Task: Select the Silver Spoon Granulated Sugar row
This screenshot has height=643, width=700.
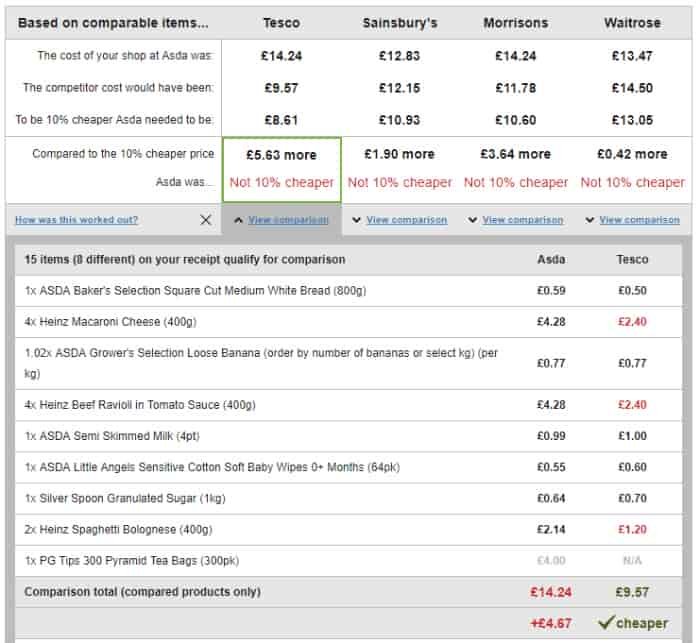Action: click(348, 499)
